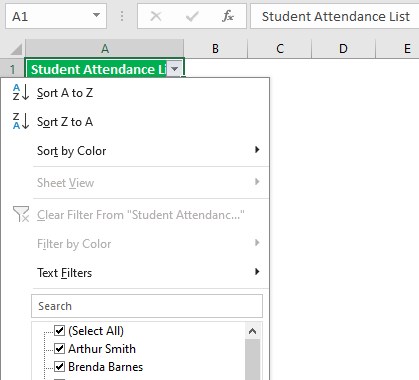The width and height of the screenshot is (419, 380).
Task: Select the Filter by Color menu entry
Action: tap(135, 244)
